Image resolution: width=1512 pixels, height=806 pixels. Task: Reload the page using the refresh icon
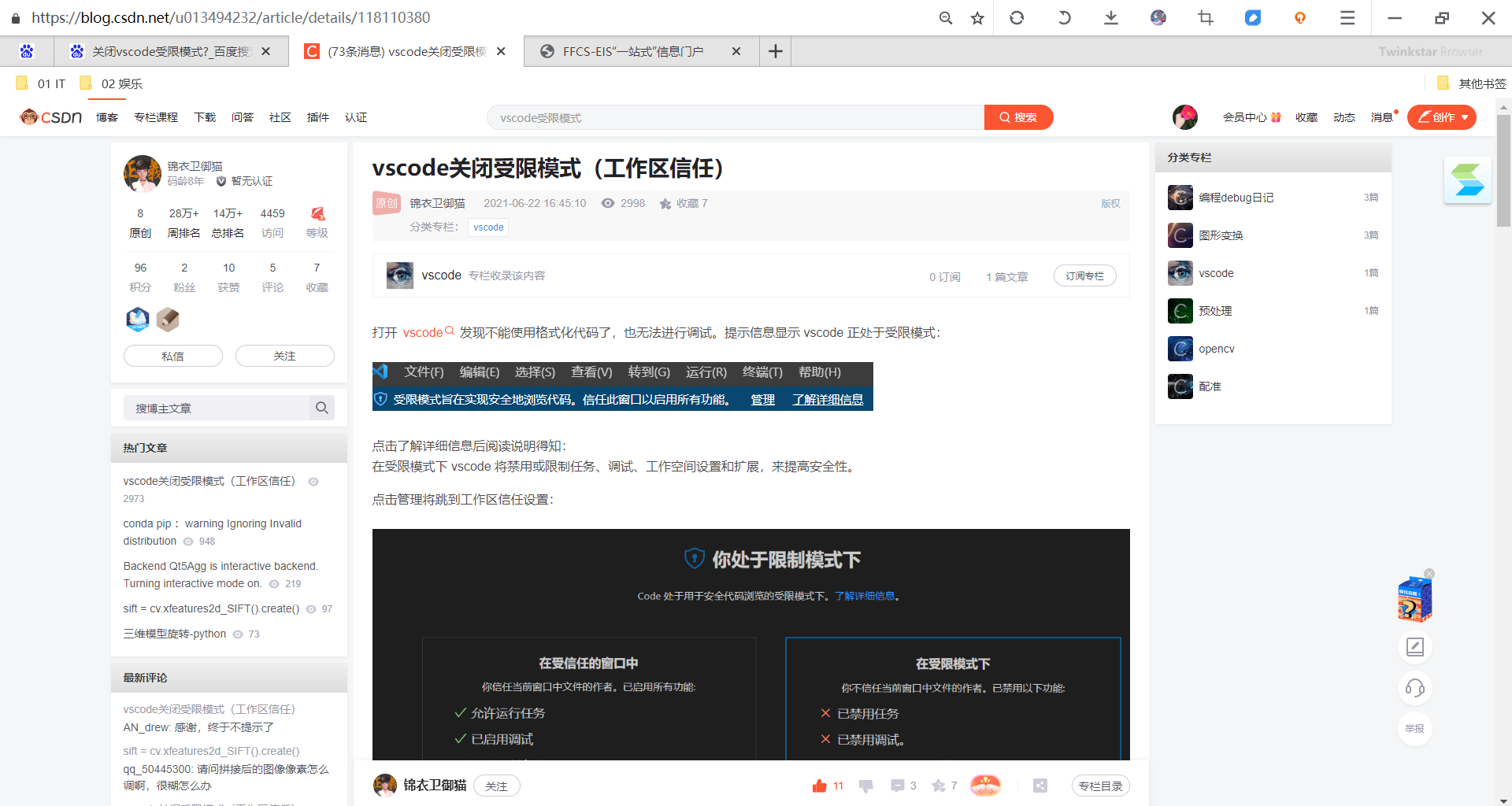[1017, 17]
